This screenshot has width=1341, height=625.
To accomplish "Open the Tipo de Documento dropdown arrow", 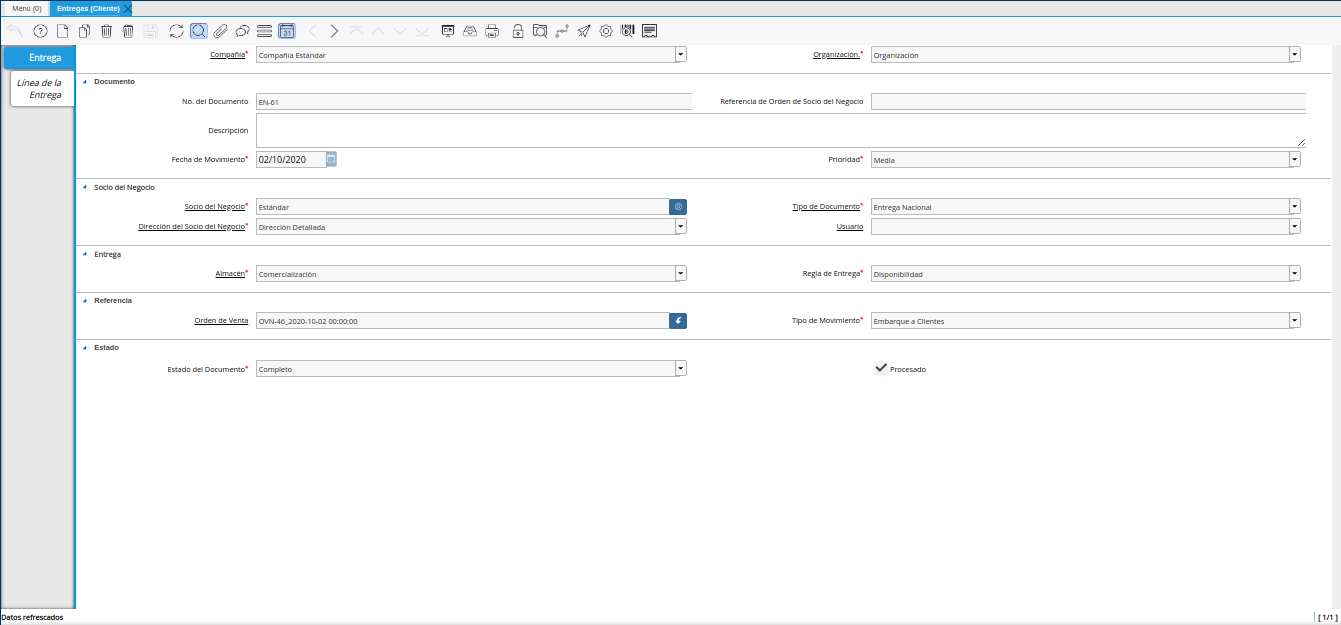I will pyautogui.click(x=1295, y=207).
